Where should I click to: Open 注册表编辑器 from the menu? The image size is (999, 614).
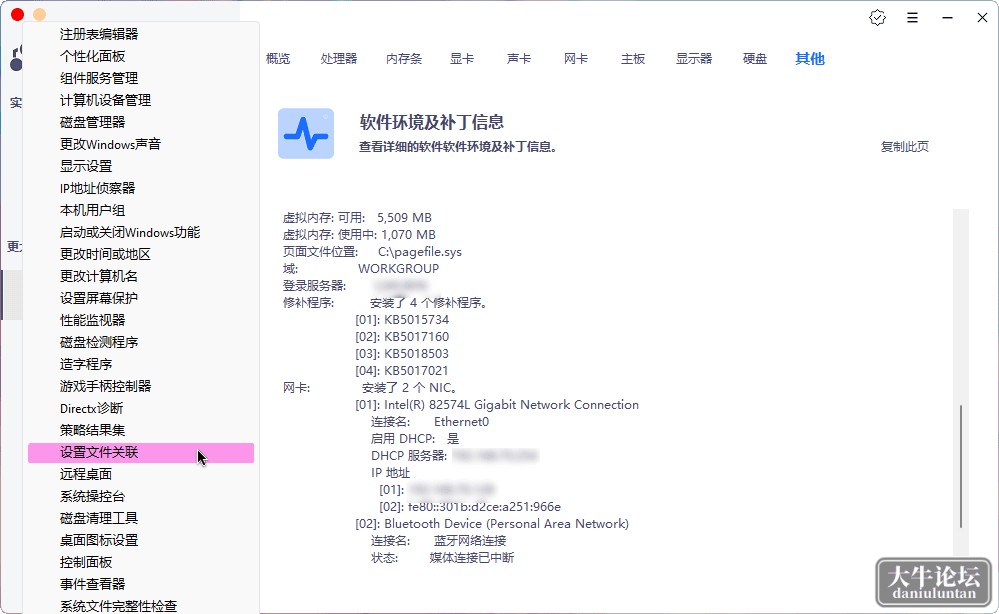[141, 34]
